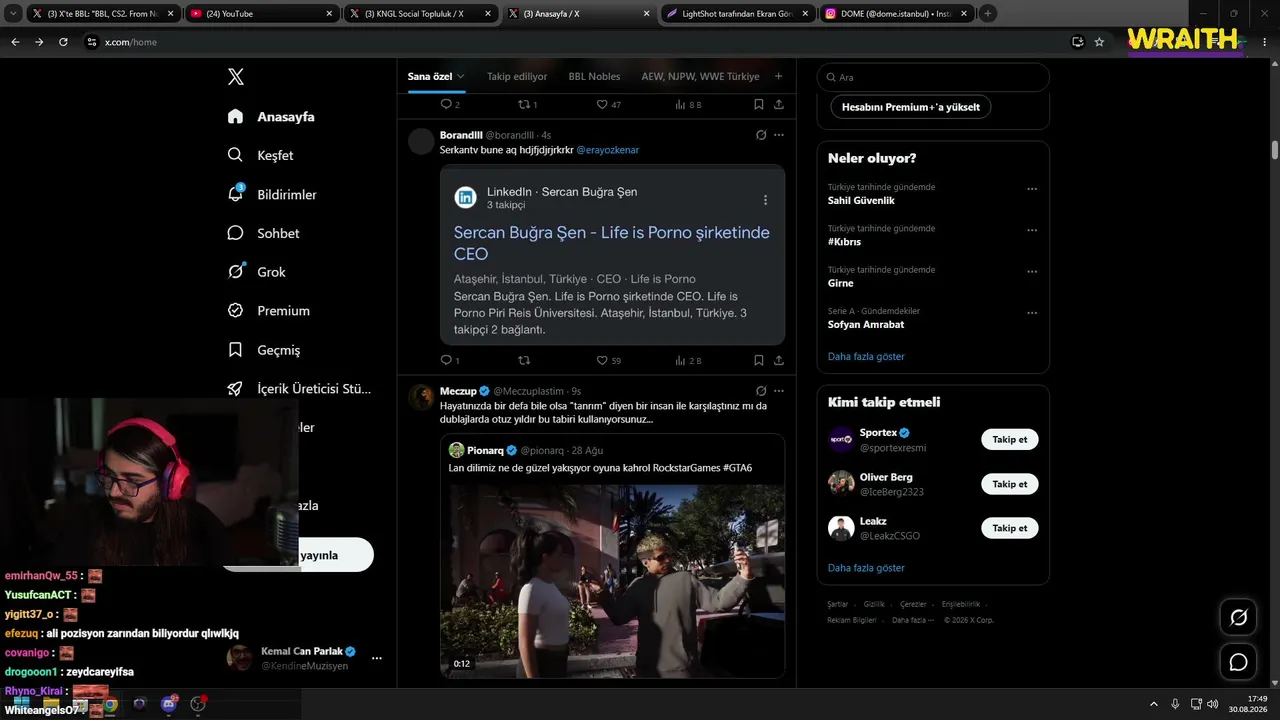Open more options for Sofyan Amrabat trend
The height and width of the screenshot is (720, 1280).
click(1032, 313)
